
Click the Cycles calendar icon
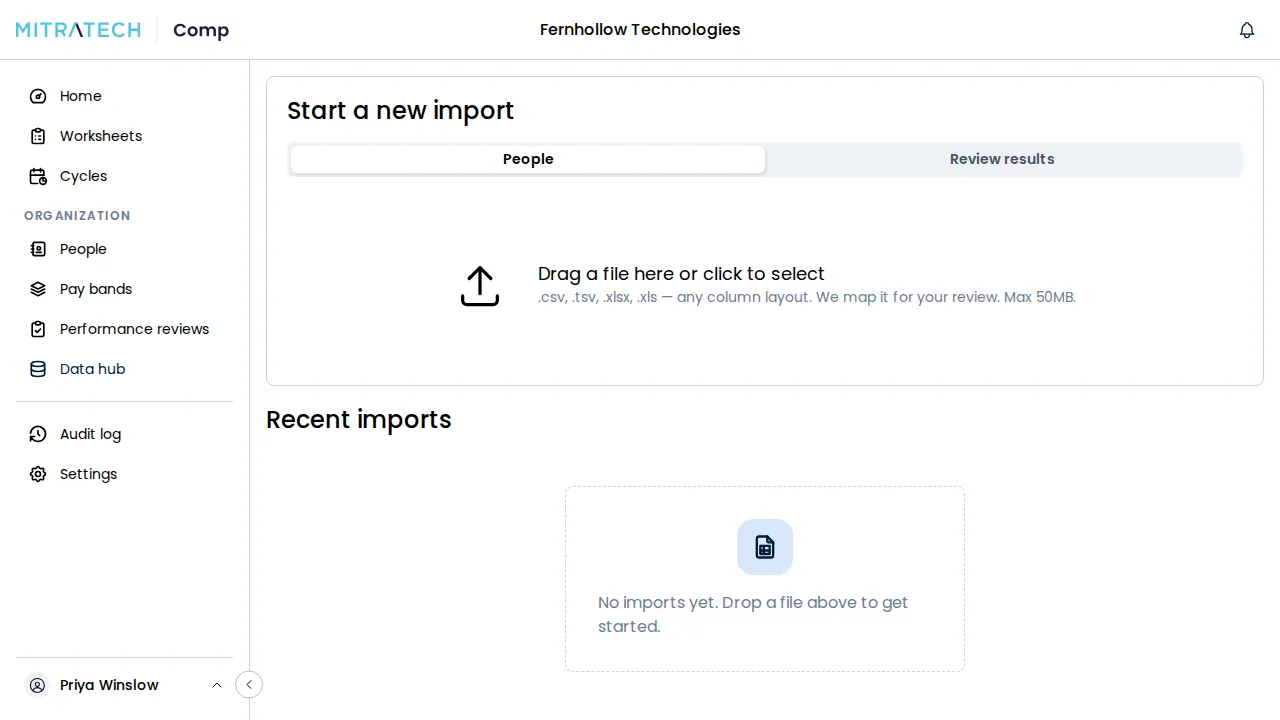coord(38,176)
